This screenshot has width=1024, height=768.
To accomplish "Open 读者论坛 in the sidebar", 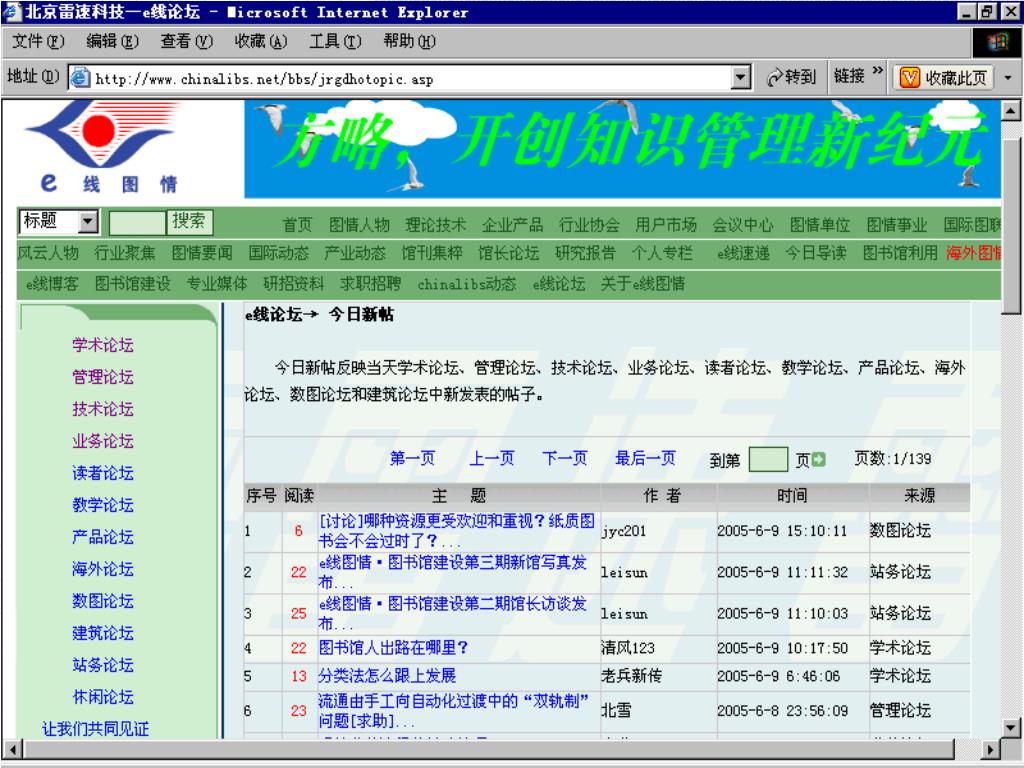I will (103, 473).
